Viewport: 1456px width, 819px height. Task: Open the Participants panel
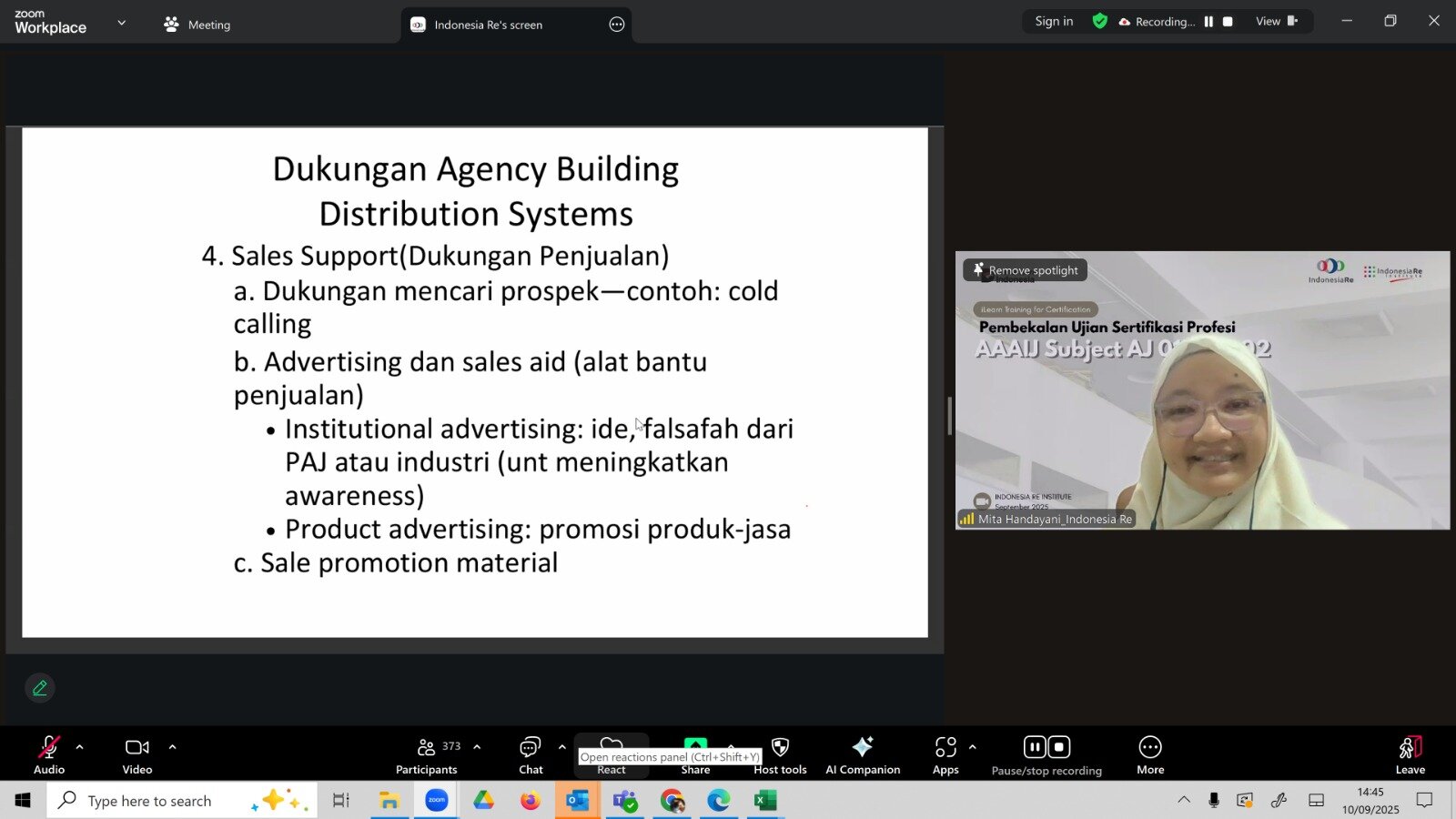pyautogui.click(x=427, y=755)
